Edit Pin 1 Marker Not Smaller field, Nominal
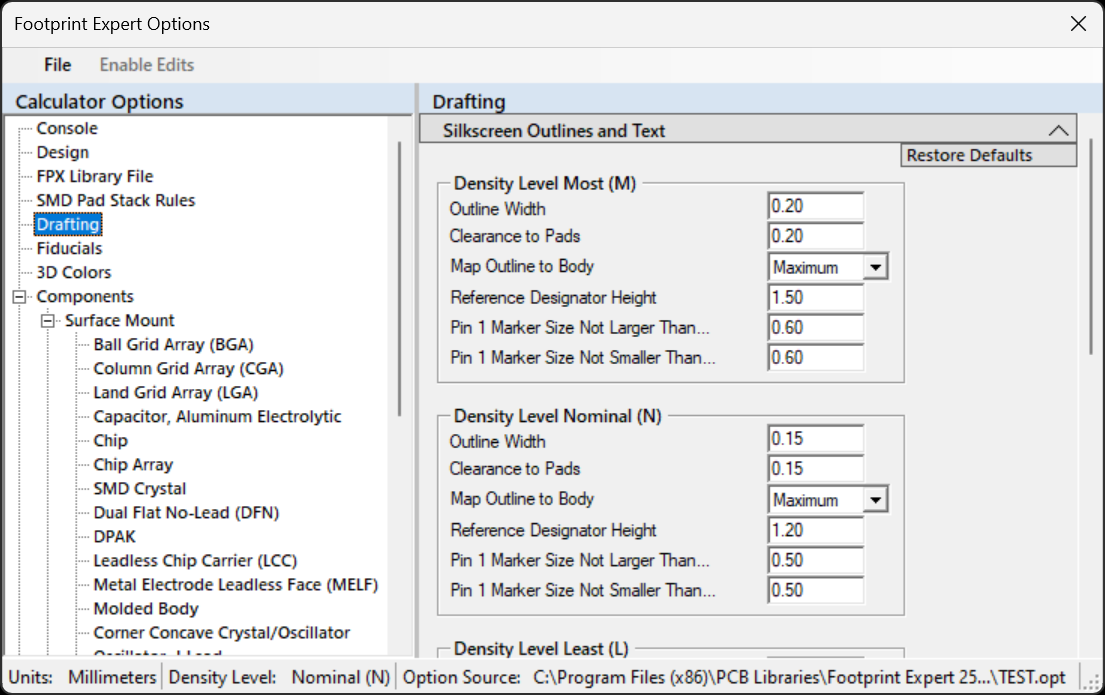 pyautogui.click(x=815, y=590)
